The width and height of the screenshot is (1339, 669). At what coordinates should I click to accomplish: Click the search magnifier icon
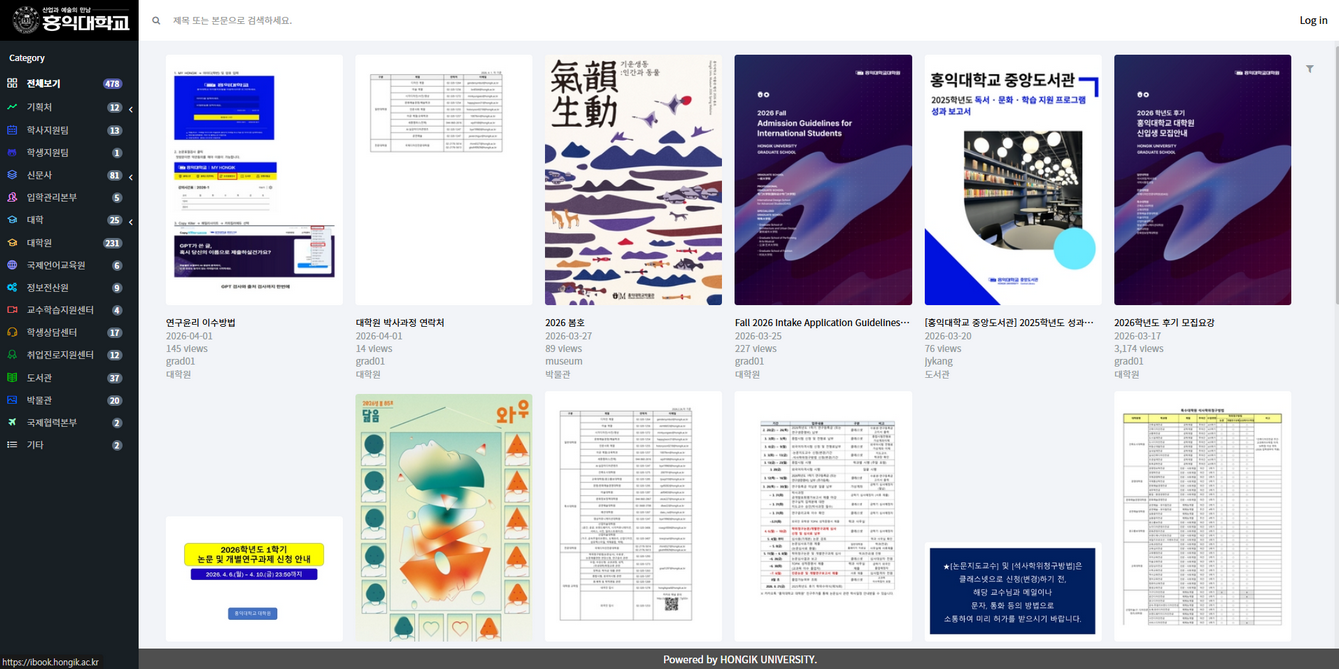click(x=156, y=20)
